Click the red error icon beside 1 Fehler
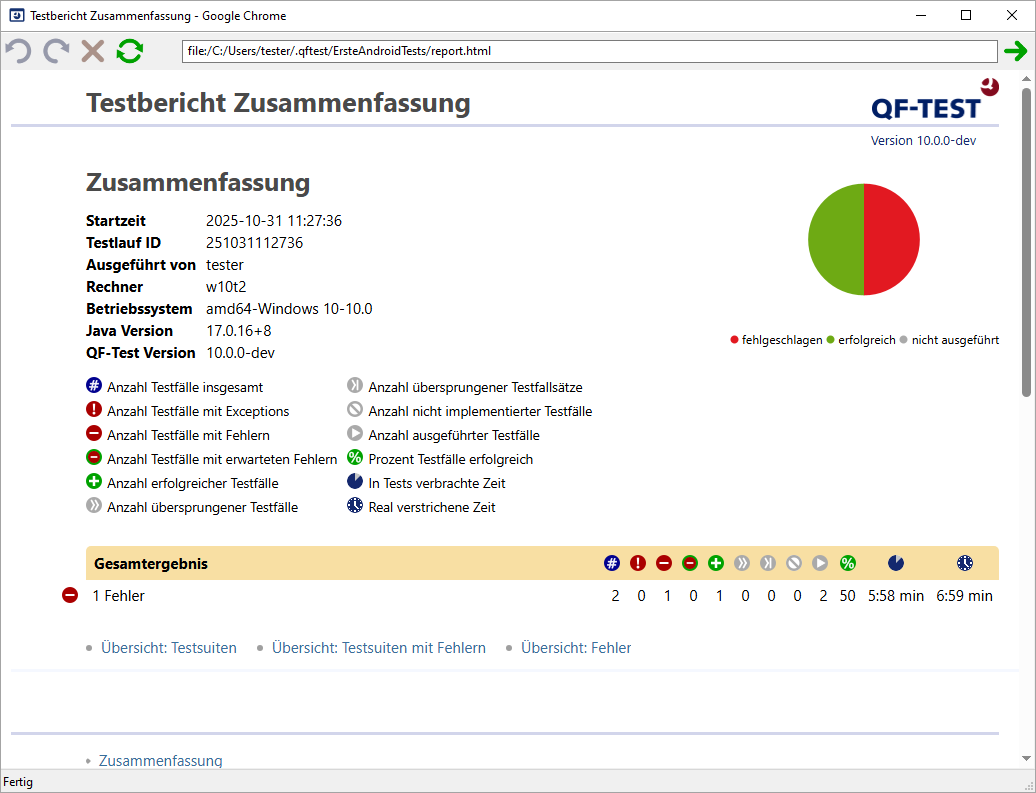This screenshot has width=1036, height=793. tap(70, 596)
